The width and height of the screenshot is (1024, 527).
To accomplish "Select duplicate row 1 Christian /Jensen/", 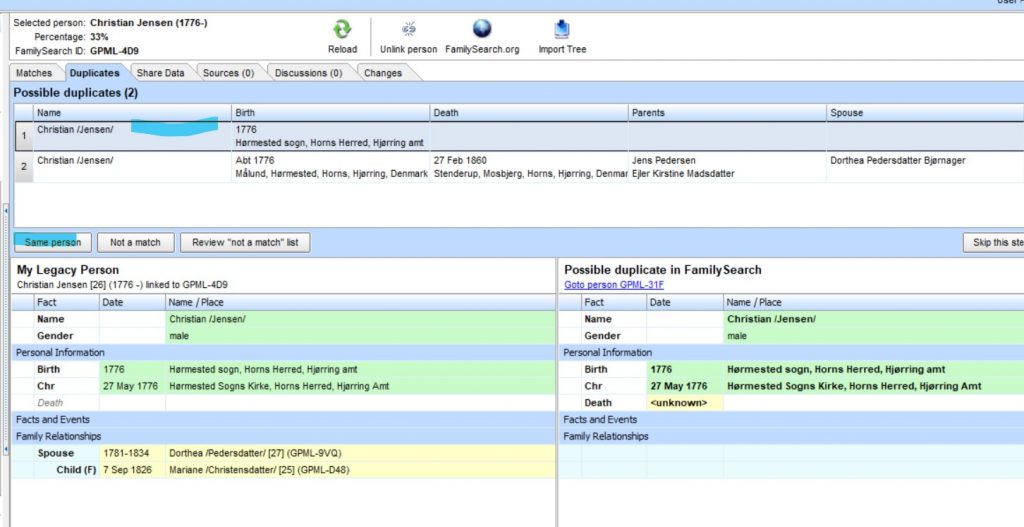I will [x=519, y=136].
